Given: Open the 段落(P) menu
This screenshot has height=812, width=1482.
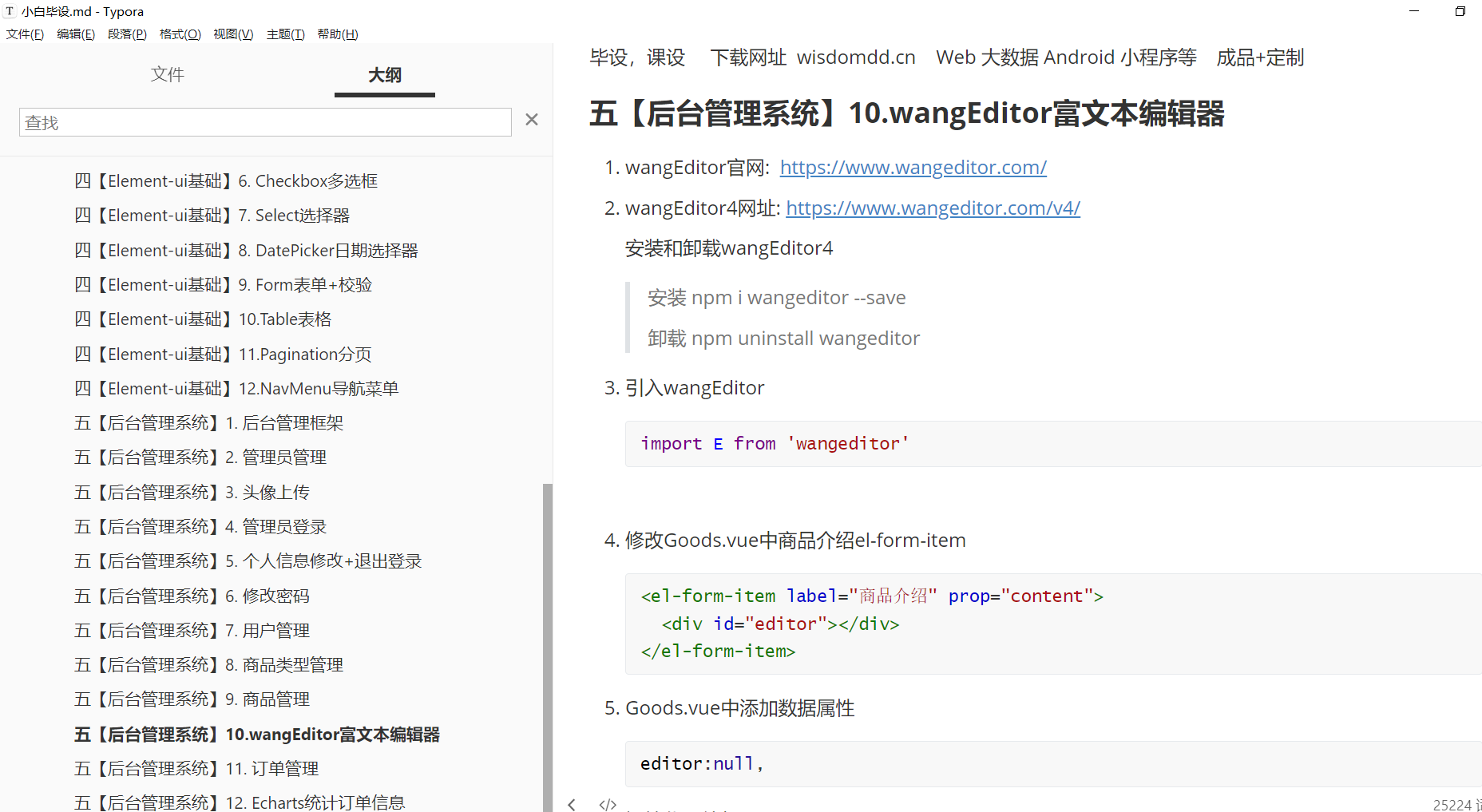Looking at the screenshot, I should 127,34.
